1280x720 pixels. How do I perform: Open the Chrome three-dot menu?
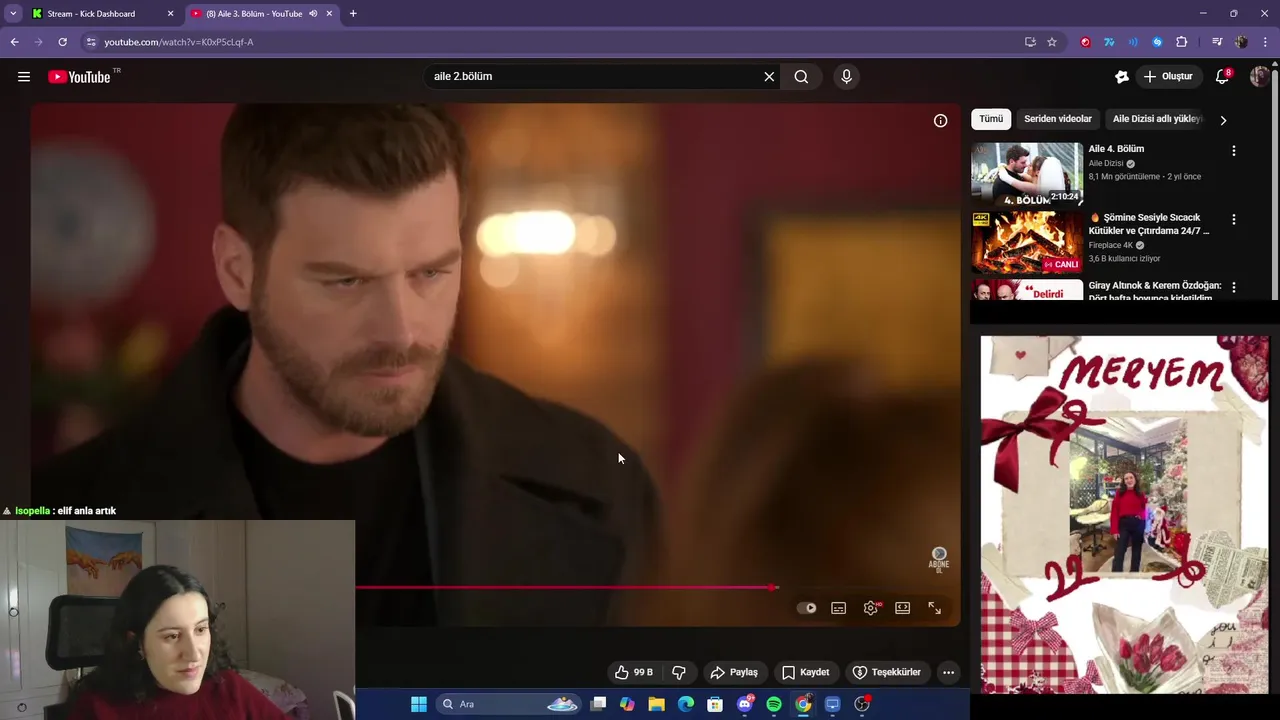(1266, 42)
